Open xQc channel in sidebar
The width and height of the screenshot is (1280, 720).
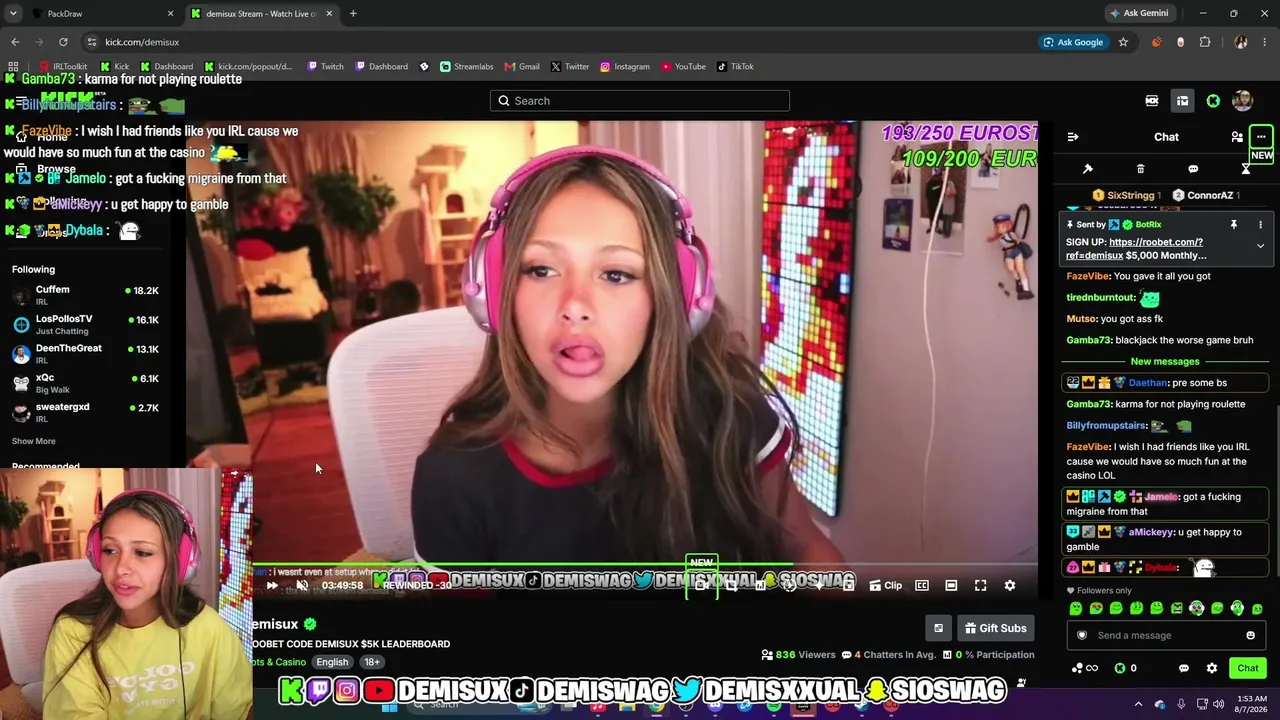coord(85,383)
